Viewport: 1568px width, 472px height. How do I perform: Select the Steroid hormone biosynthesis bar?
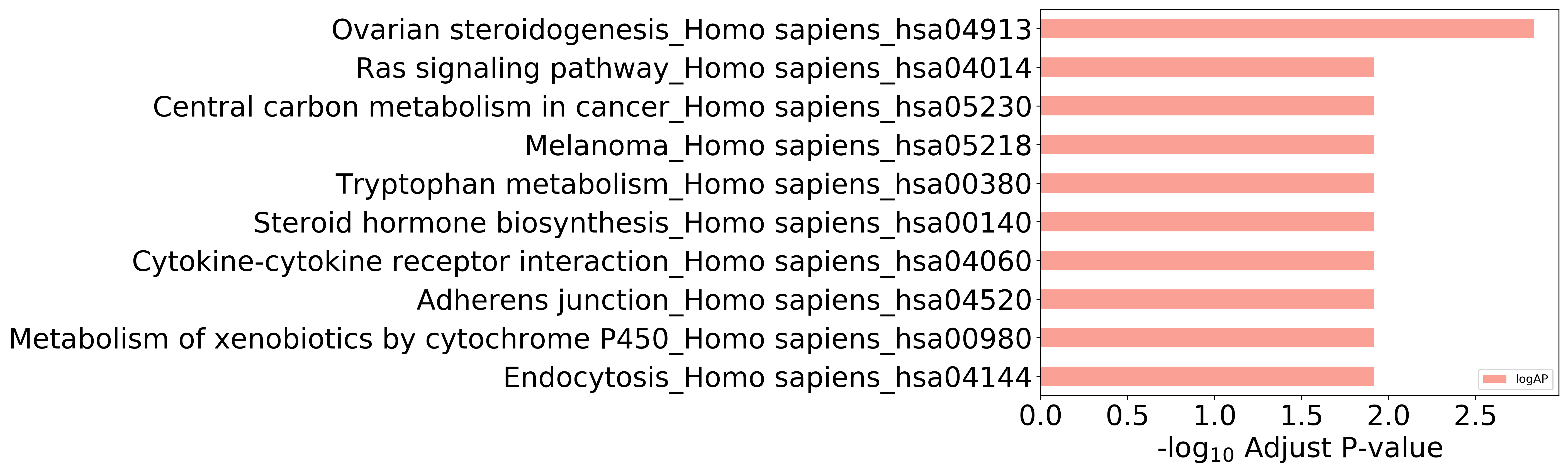[x=1207, y=222]
